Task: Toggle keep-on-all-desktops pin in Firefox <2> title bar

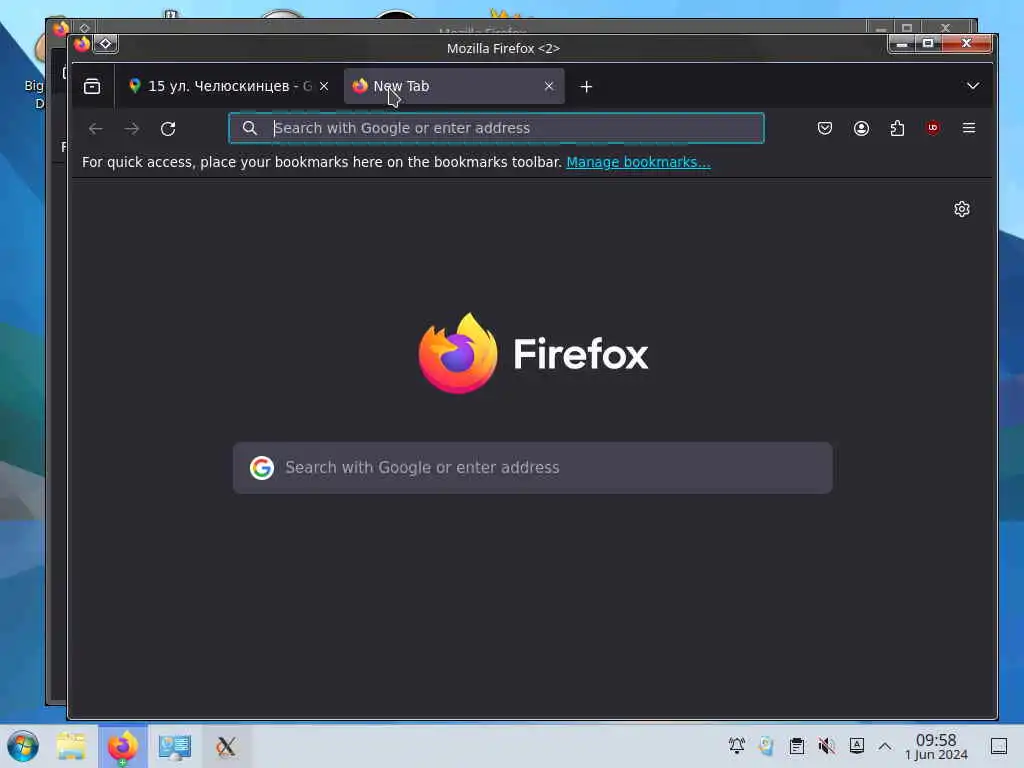Action: tap(106, 44)
